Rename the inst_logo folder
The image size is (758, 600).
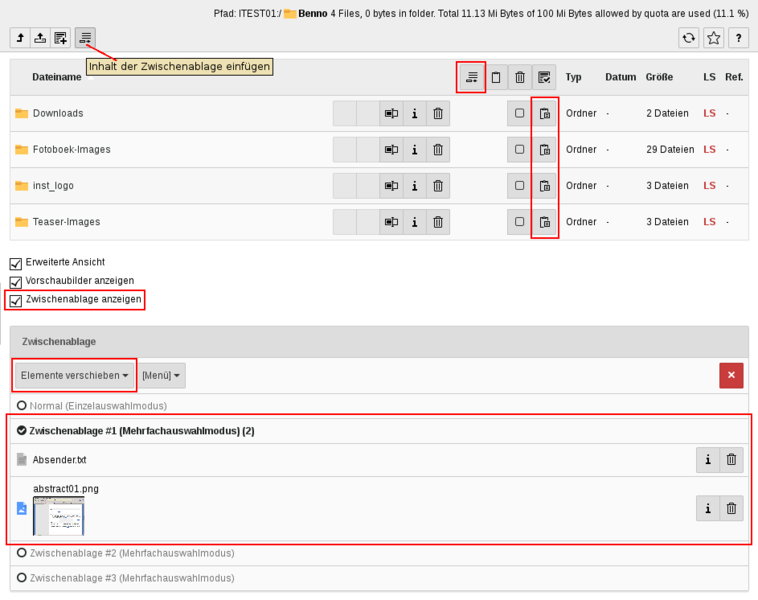(x=391, y=186)
